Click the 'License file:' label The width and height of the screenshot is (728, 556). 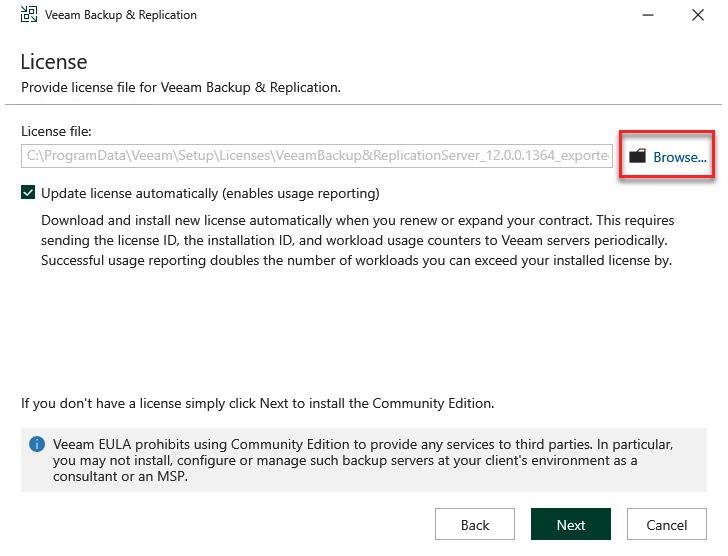56,131
